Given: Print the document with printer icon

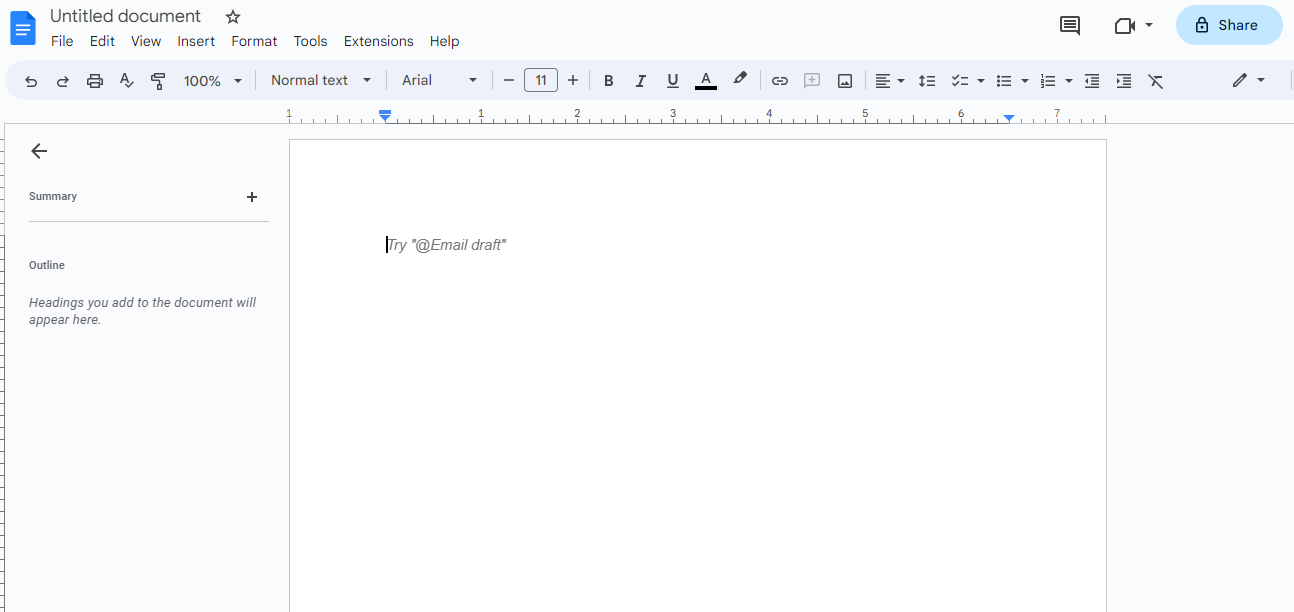Looking at the screenshot, I should click(95, 81).
